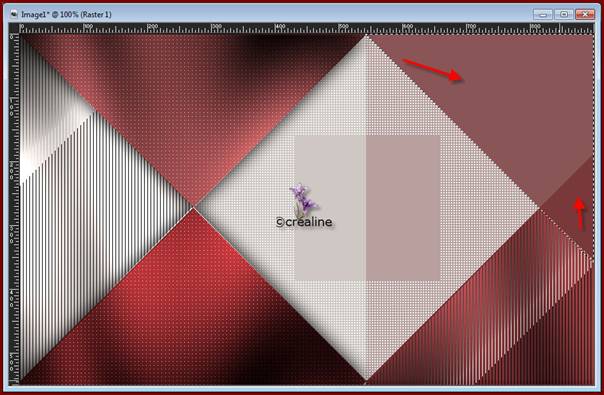Click the mauve pink rectangle in diamond
The height and width of the screenshot is (395, 604).
pos(403,208)
